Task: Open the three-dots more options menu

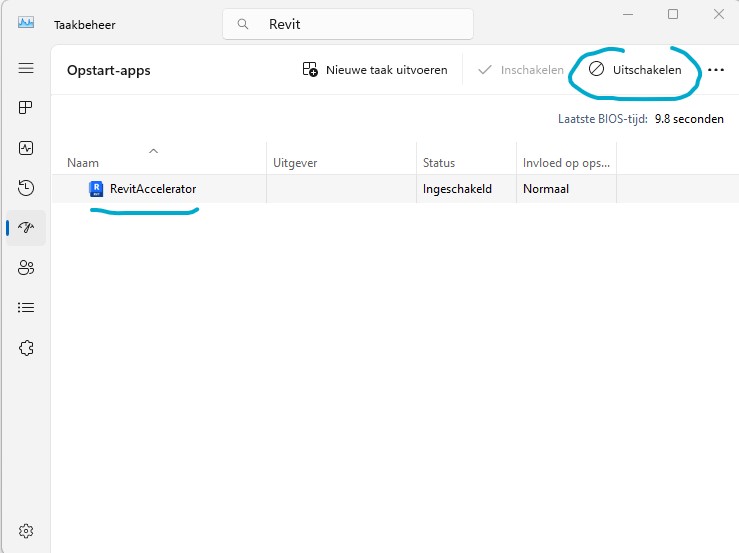Action: click(716, 70)
